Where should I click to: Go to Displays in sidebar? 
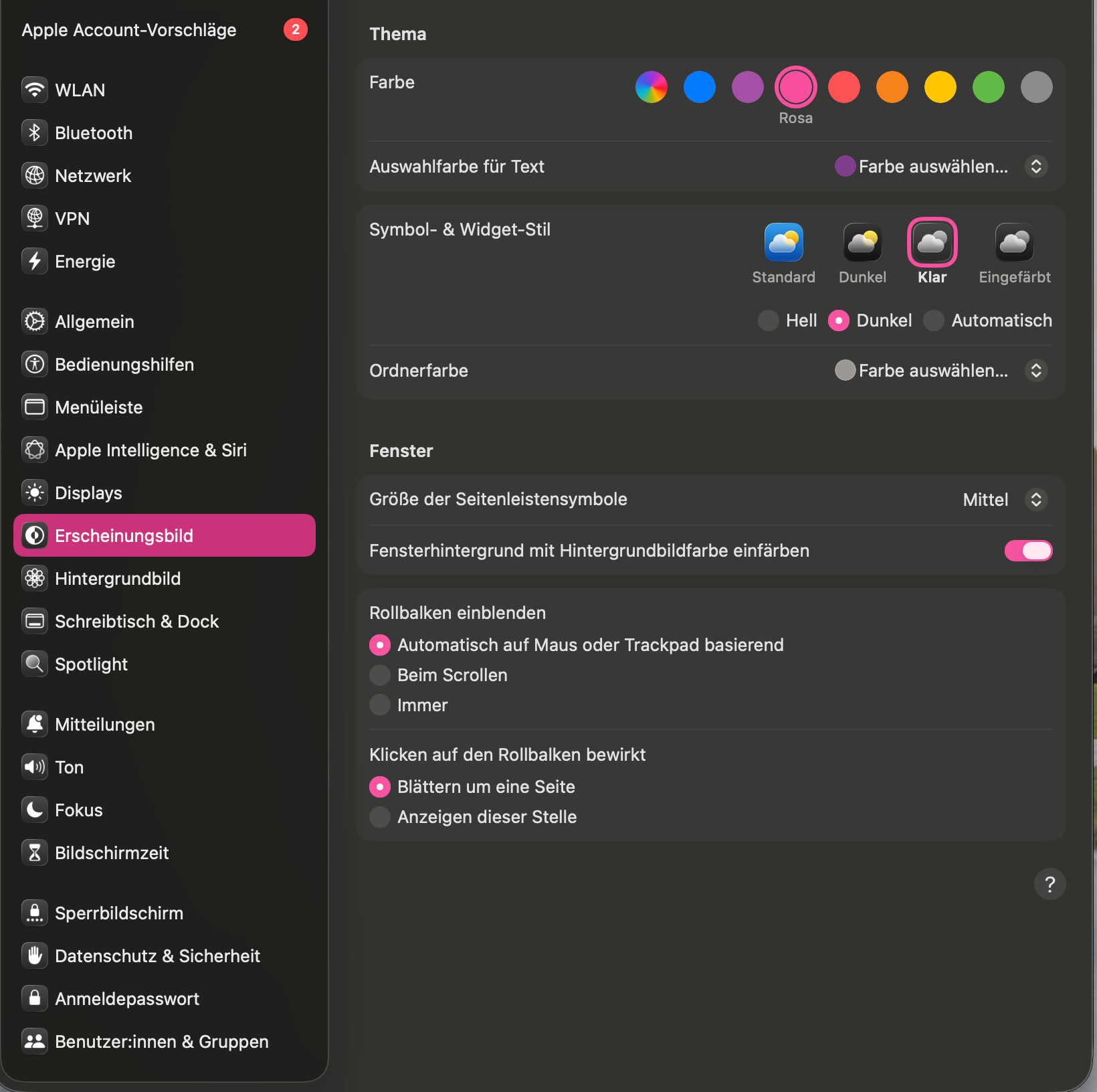(165, 493)
